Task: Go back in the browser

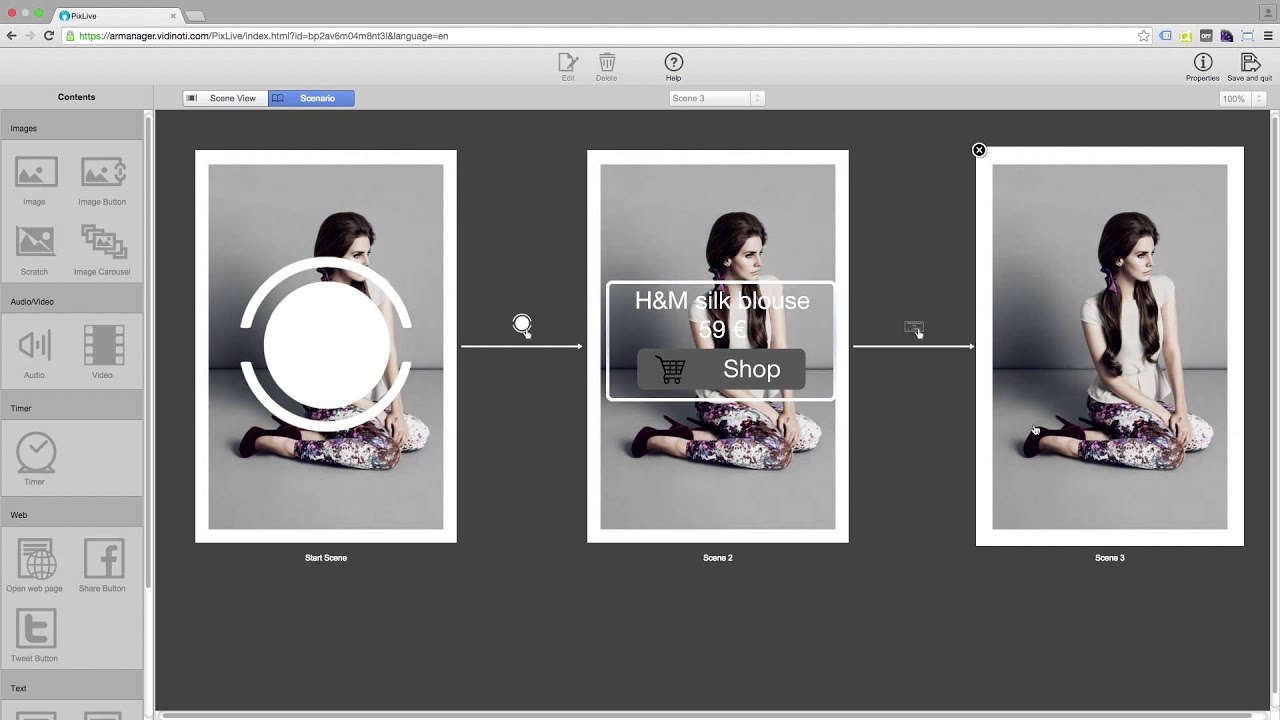Action: [x=11, y=36]
